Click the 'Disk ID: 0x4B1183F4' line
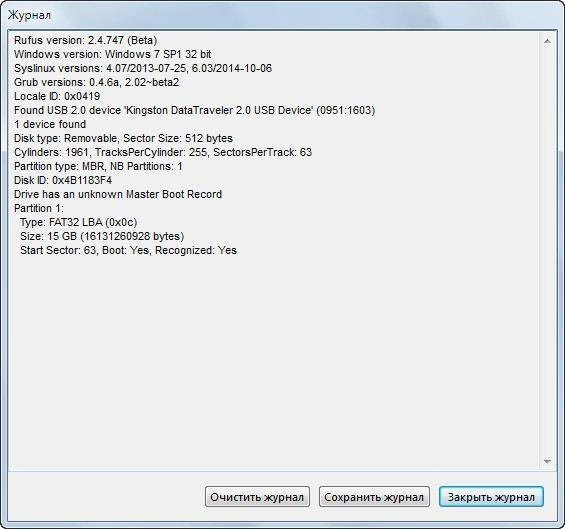Viewport: 565px width, 529px height. (63, 180)
